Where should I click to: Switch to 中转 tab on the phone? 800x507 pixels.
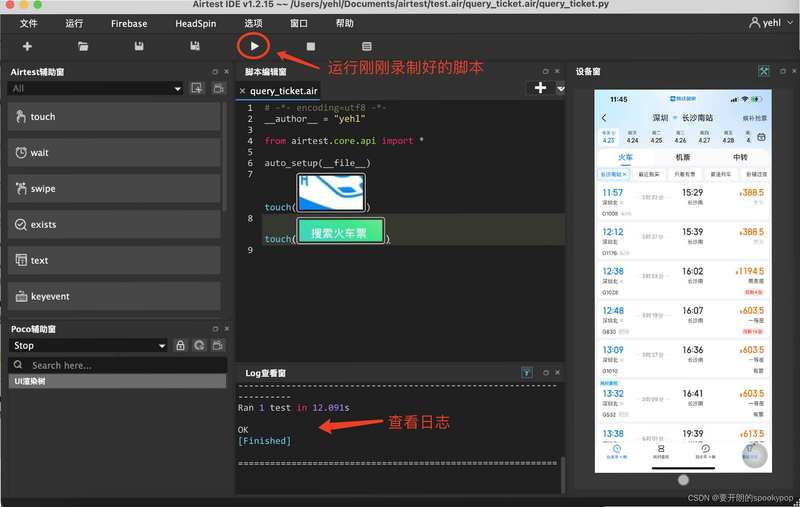[740, 158]
